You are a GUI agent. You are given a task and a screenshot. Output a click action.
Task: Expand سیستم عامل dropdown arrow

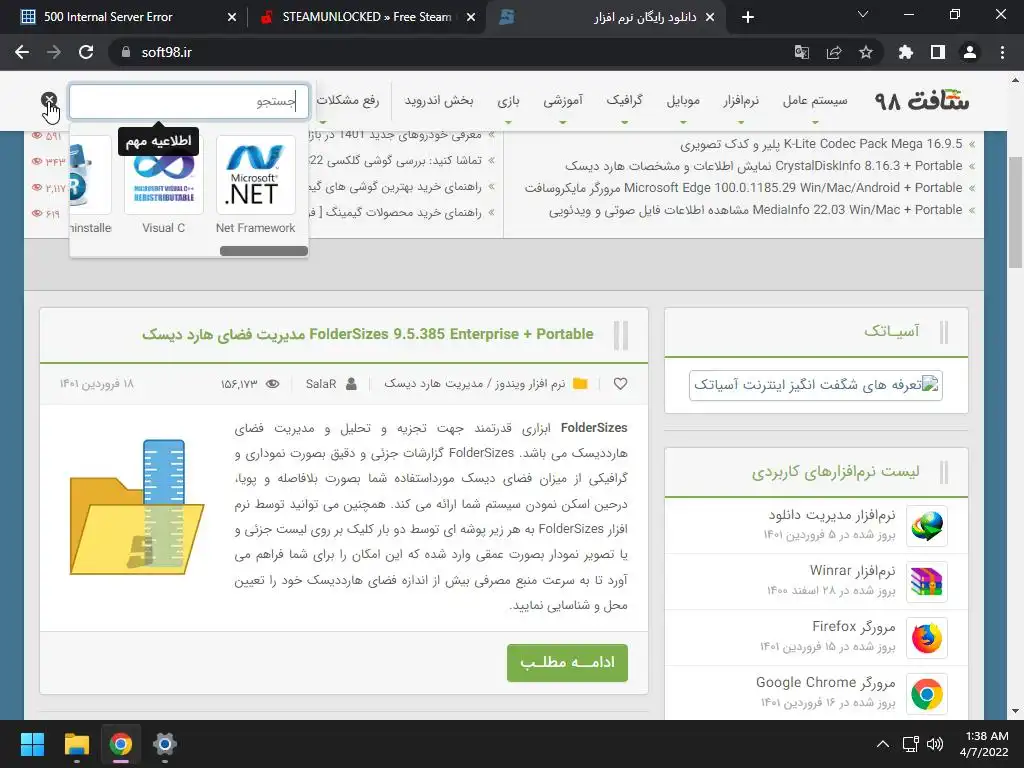[815, 122]
